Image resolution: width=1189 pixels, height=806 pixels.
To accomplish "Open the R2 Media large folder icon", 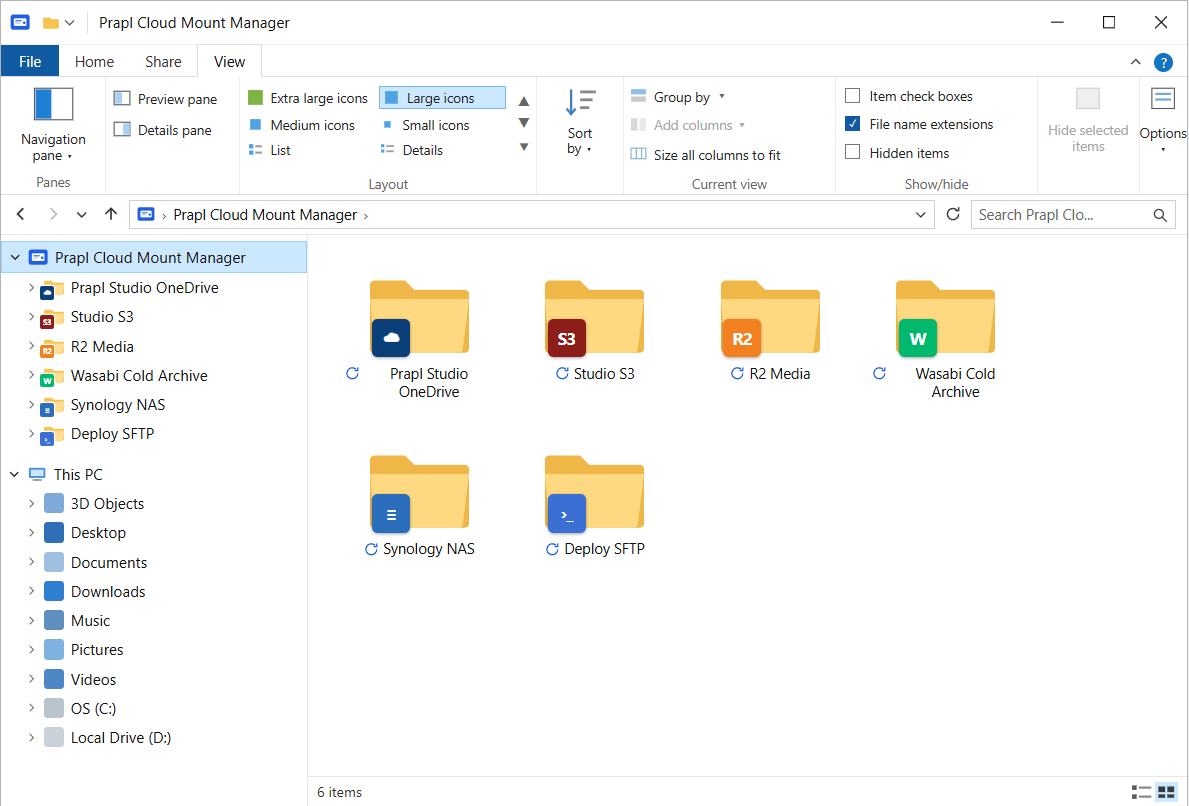I will (770, 318).
